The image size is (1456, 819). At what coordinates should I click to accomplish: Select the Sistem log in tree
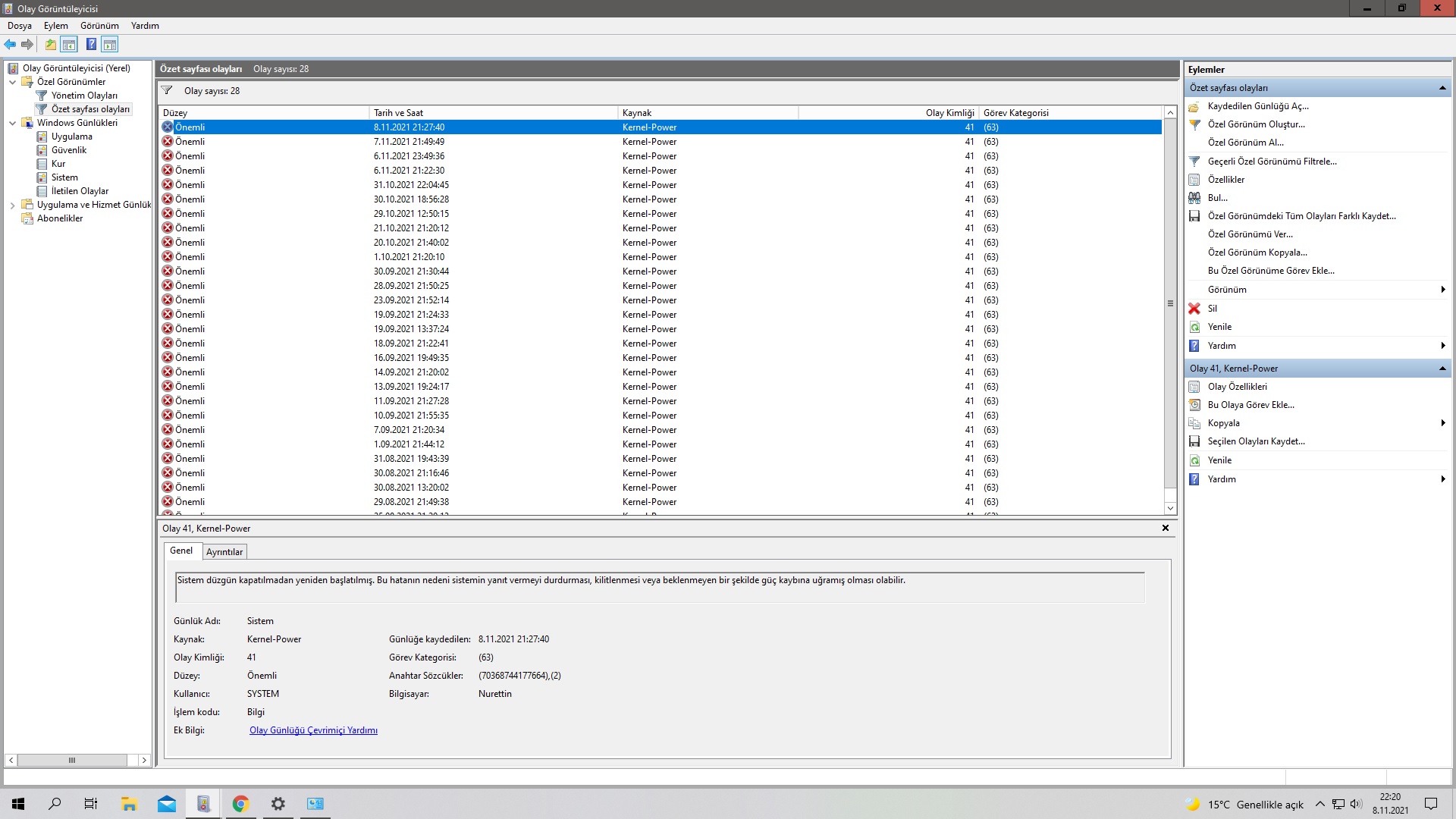tap(64, 177)
